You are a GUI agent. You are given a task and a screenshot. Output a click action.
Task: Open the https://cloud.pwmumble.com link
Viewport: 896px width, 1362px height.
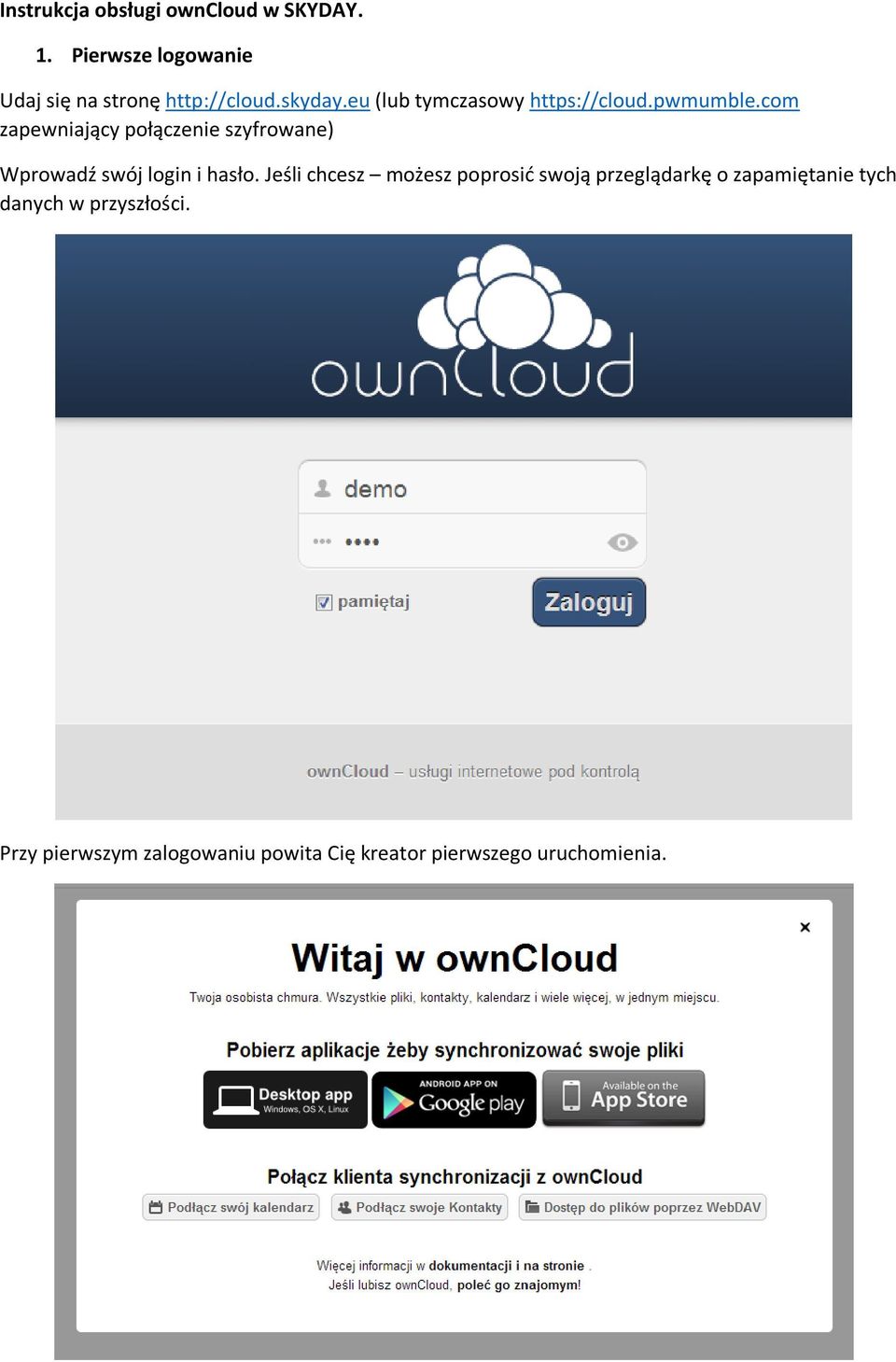coord(665,101)
